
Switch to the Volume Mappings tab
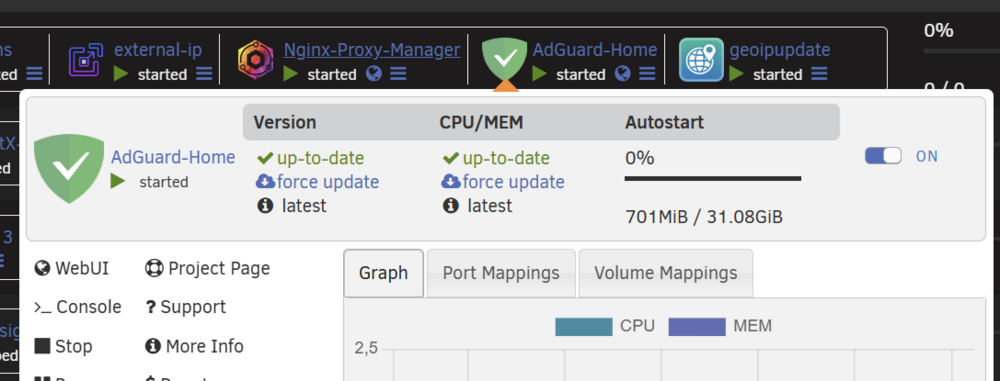tap(666, 273)
